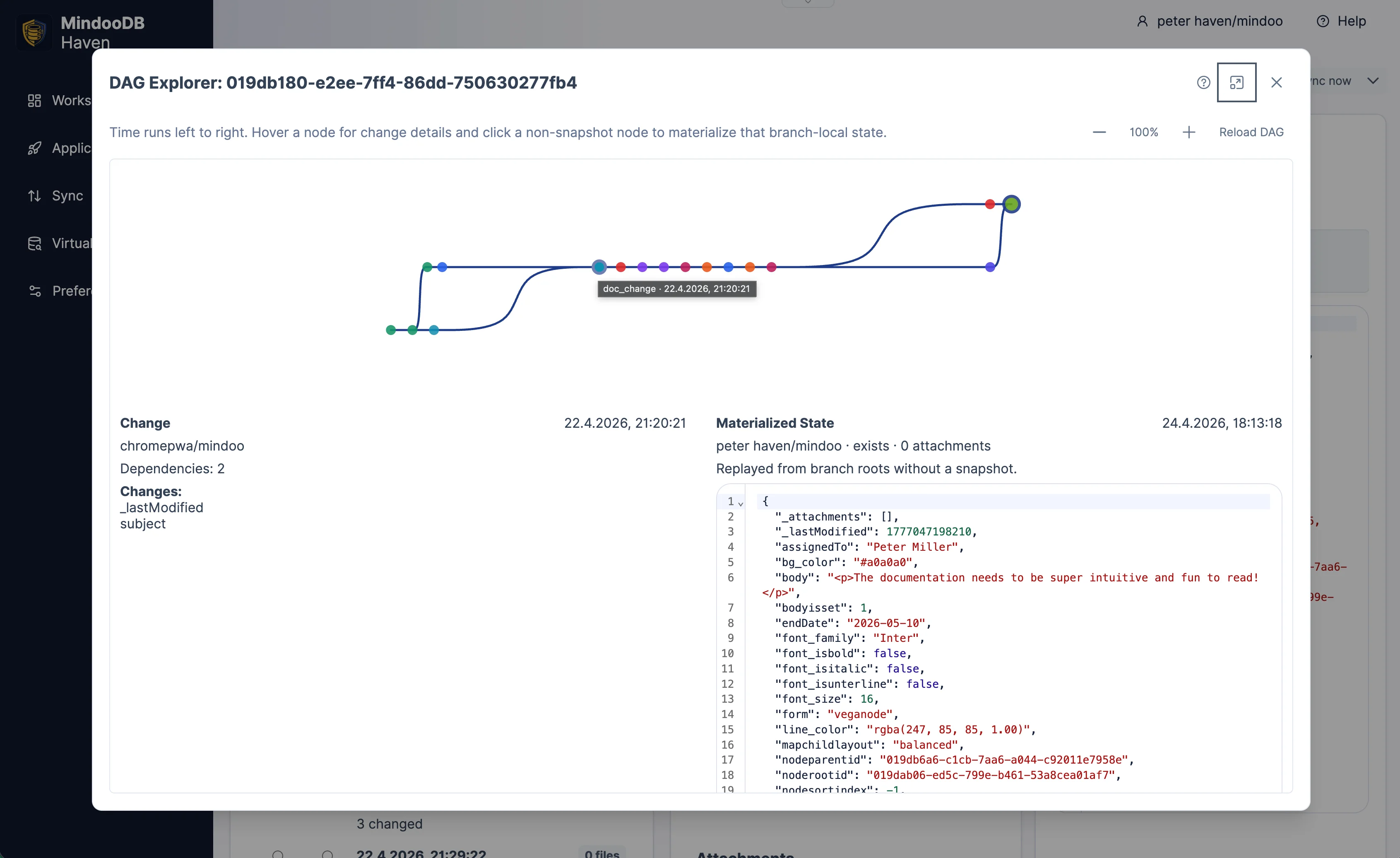Collapse the JSON object at line 1

pyautogui.click(x=741, y=503)
